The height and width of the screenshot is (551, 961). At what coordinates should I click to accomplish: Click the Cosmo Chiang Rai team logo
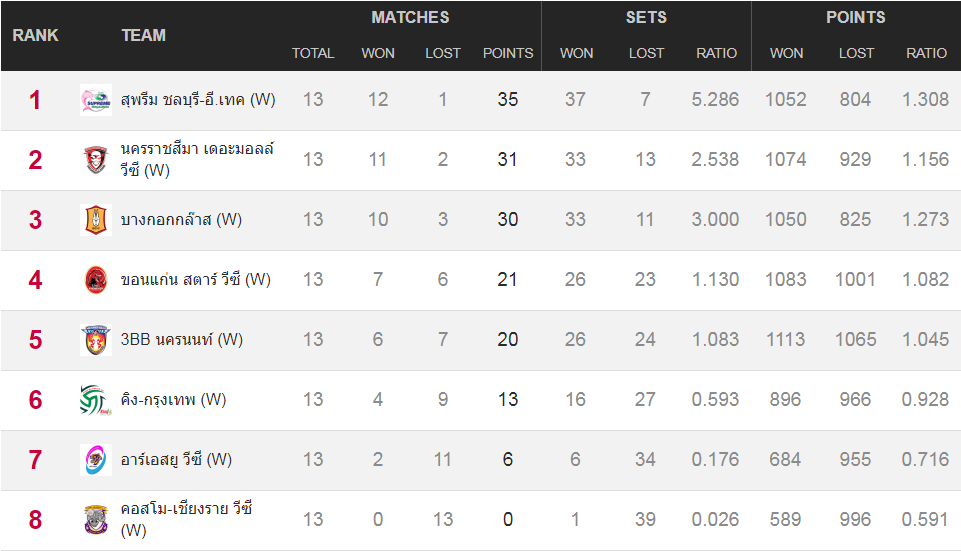pos(96,520)
